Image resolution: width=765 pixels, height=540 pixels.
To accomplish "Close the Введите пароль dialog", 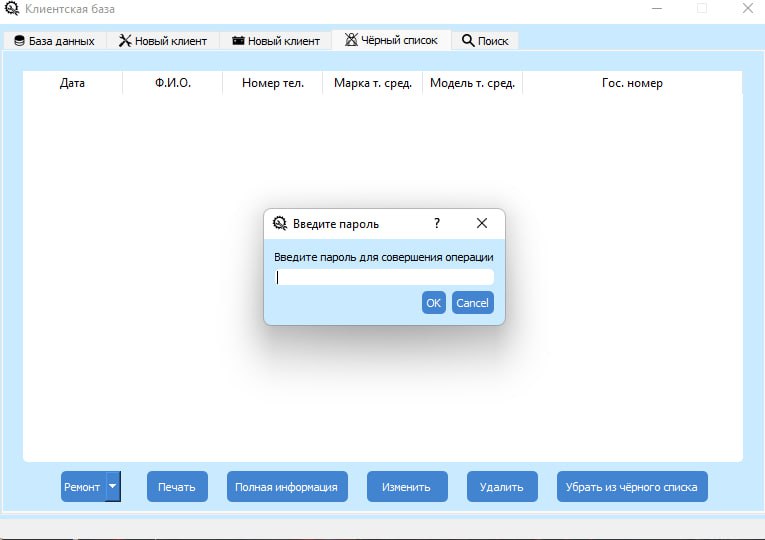I will tap(482, 223).
